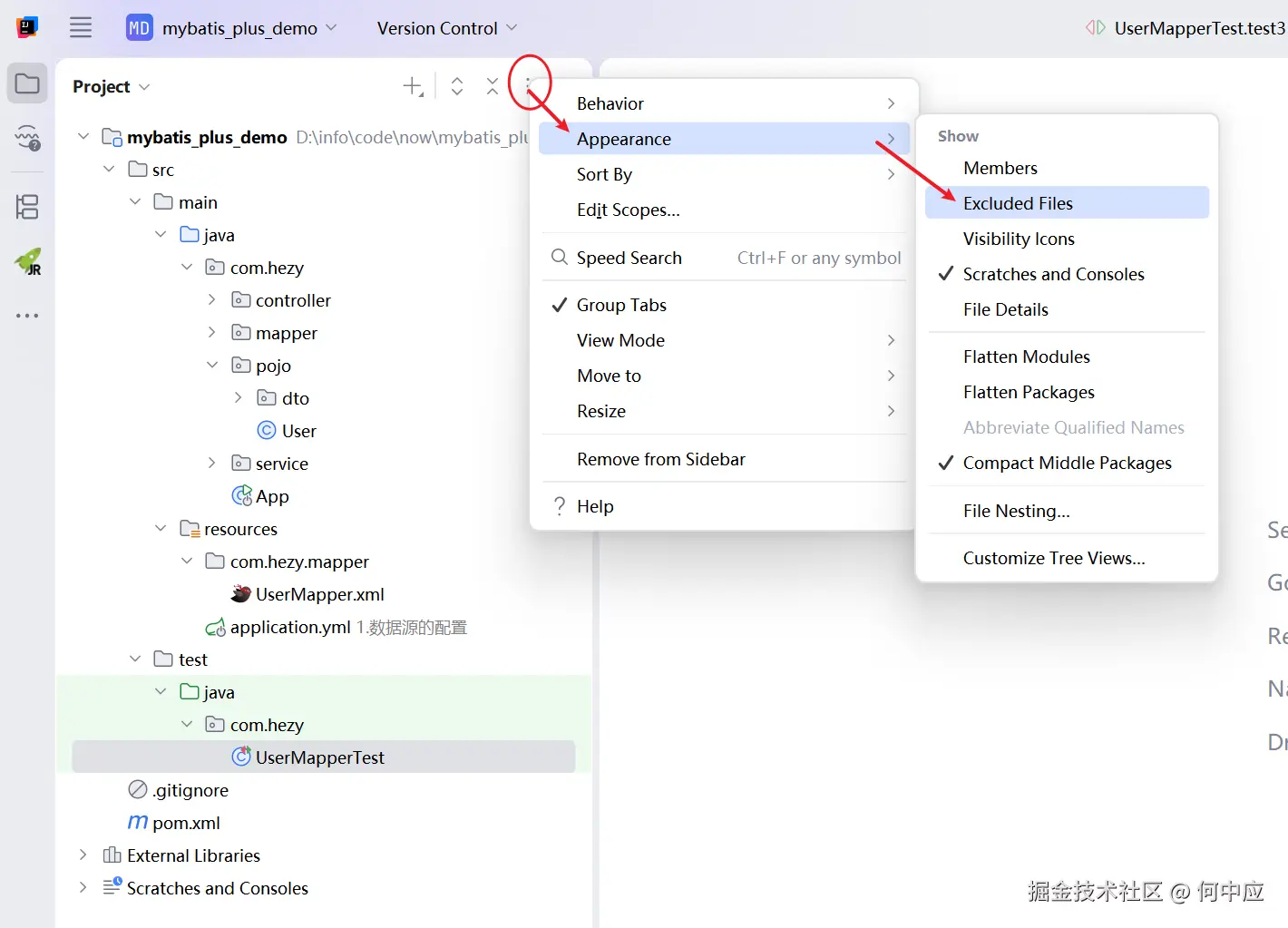The width and height of the screenshot is (1288, 928).
Task: Click the application.yml Spring config icon
Action: [216, 627]
